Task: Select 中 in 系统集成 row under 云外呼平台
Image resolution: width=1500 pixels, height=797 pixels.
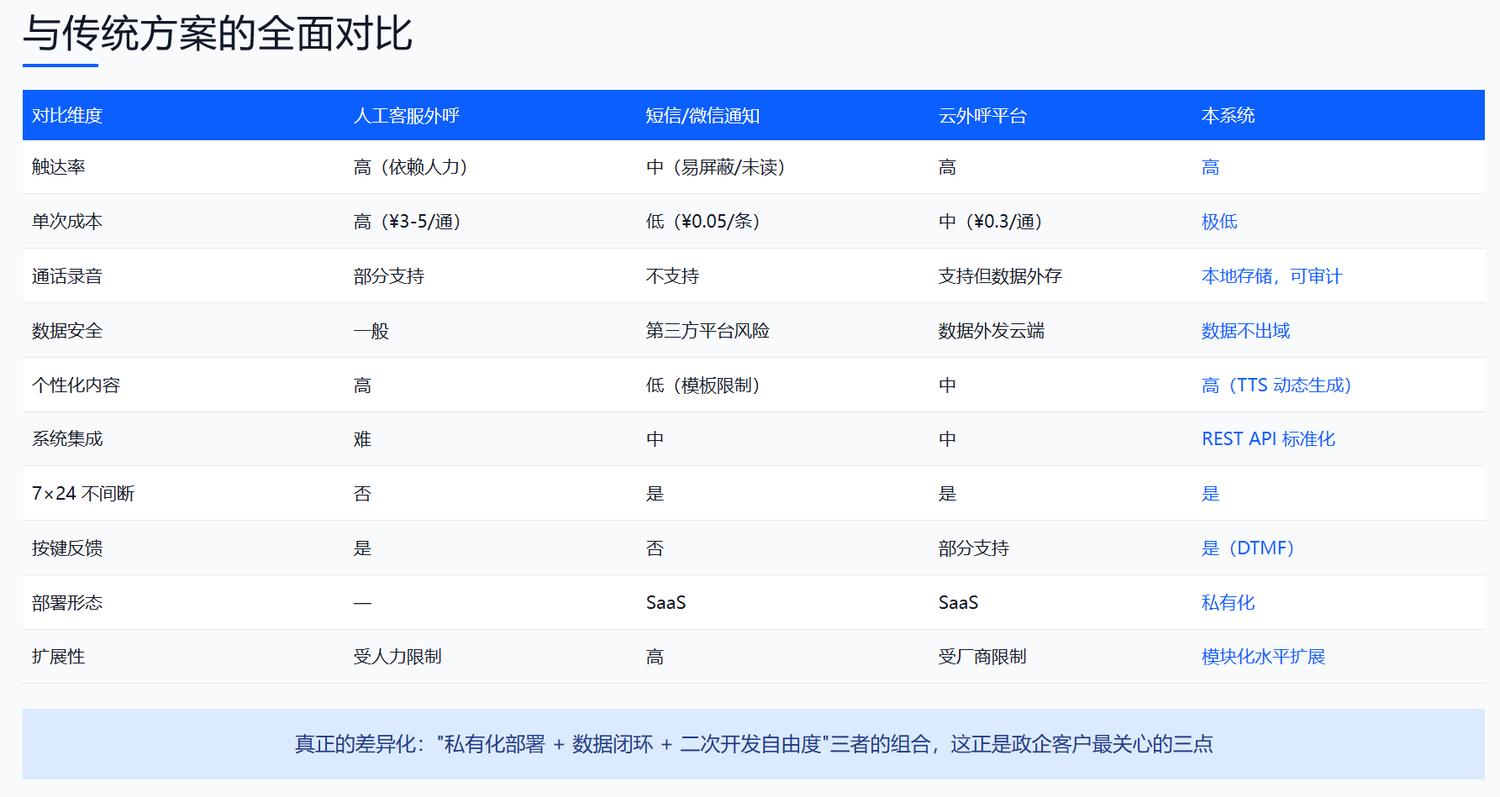Action: click(x=947, y=439)
